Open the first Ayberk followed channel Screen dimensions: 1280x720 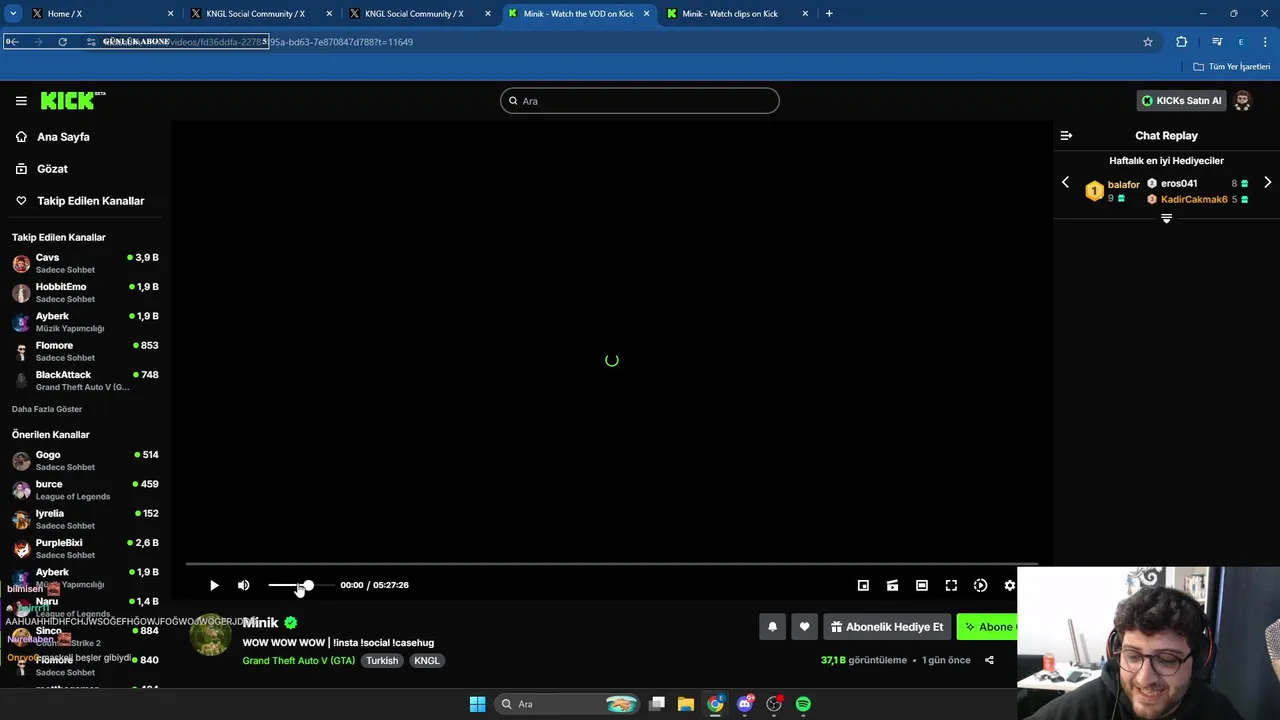(85, 321)
